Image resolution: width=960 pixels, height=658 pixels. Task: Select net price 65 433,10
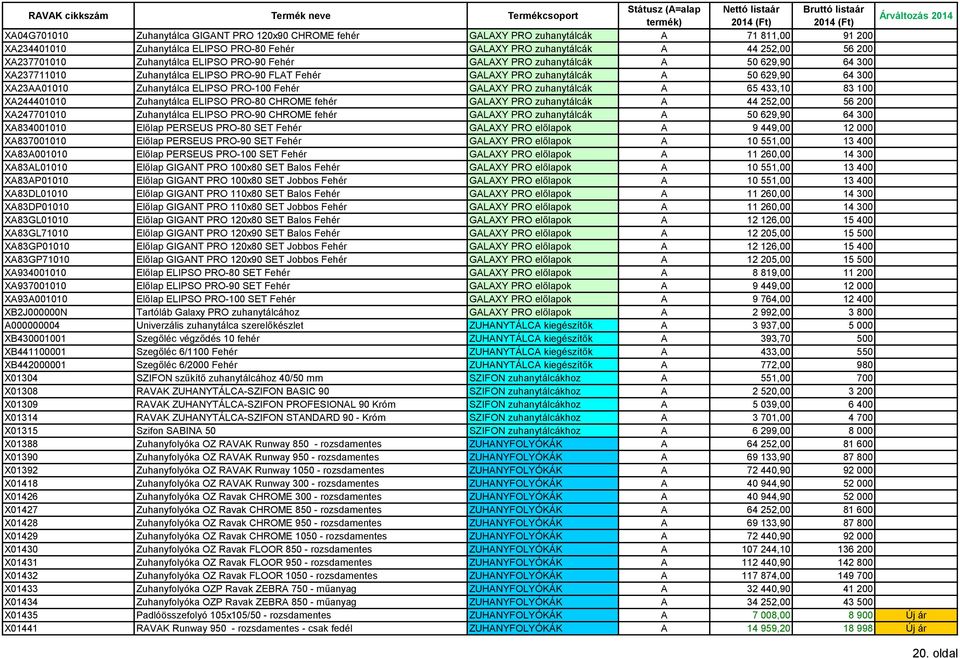point(751,88)
